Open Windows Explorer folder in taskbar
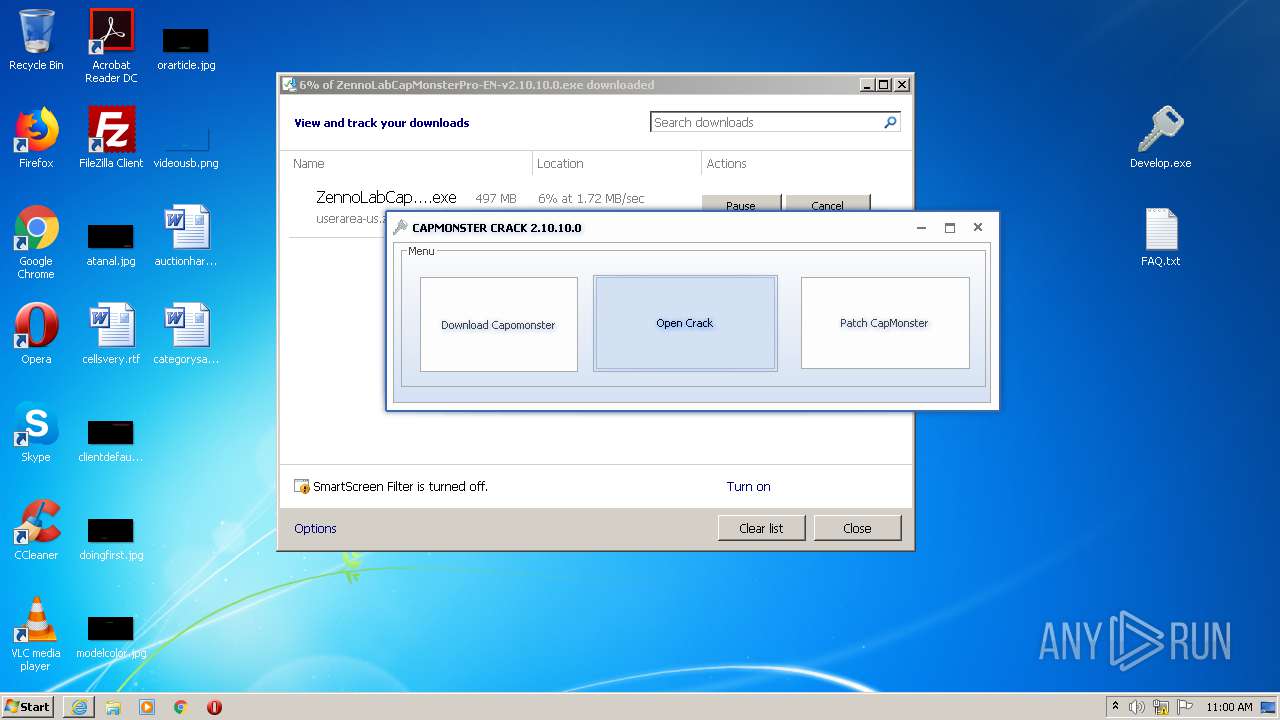Screen dimensions: 1280x720 pos(113,707)
